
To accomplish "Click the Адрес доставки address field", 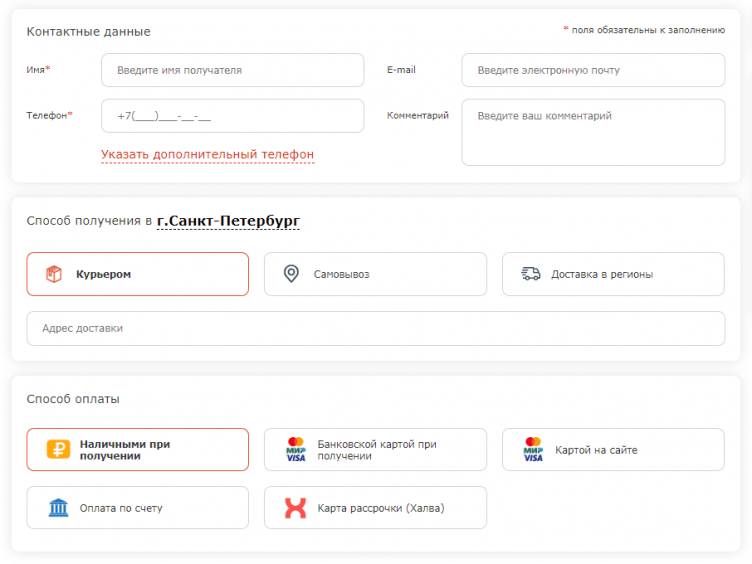I will click(375, 328).
